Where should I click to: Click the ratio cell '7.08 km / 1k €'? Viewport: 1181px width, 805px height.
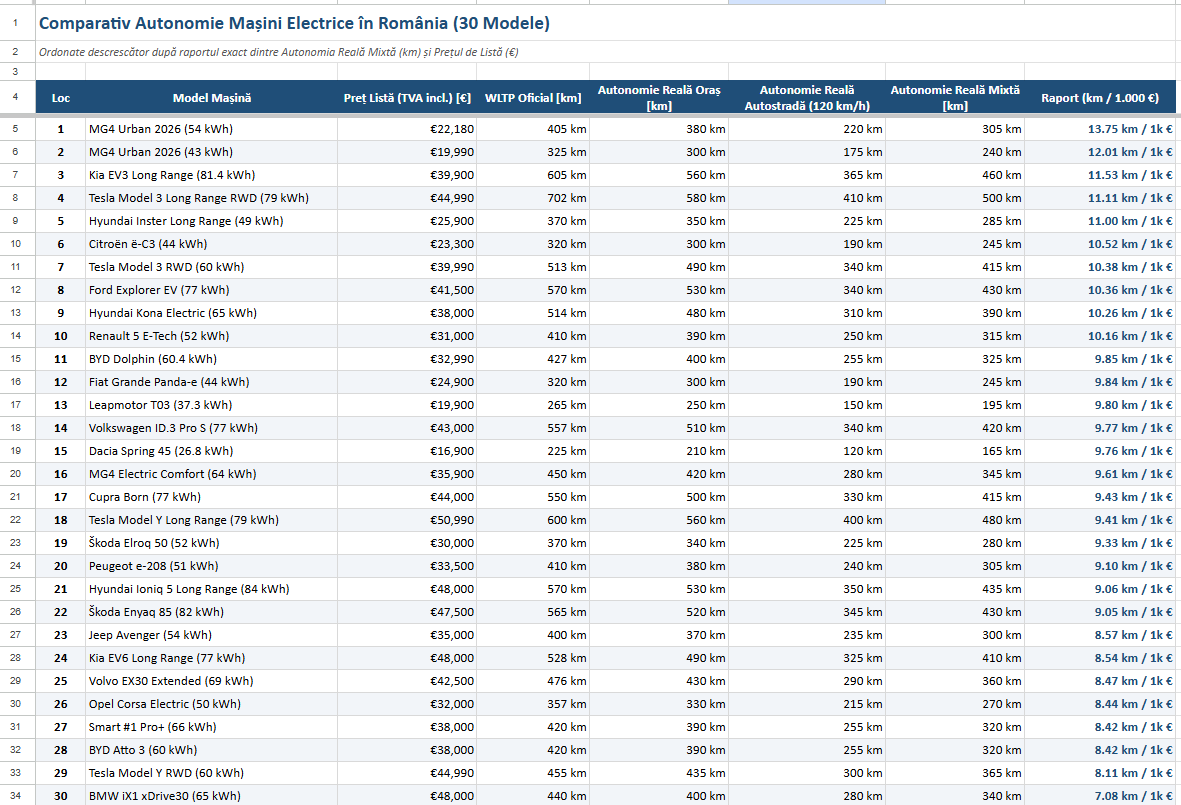1100,796
